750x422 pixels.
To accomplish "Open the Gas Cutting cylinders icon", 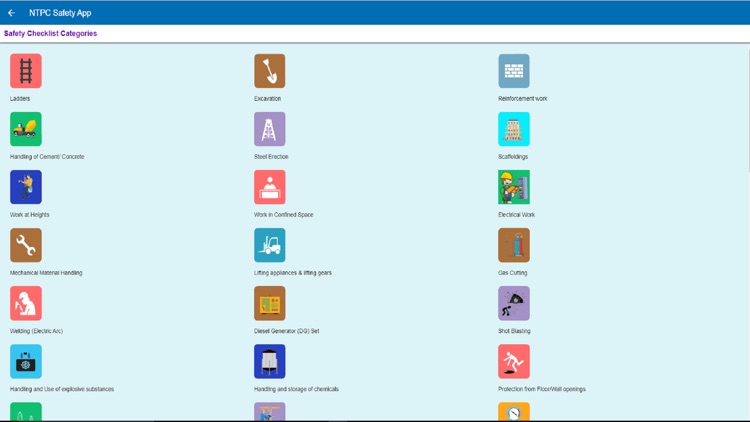I will (514, 245).
